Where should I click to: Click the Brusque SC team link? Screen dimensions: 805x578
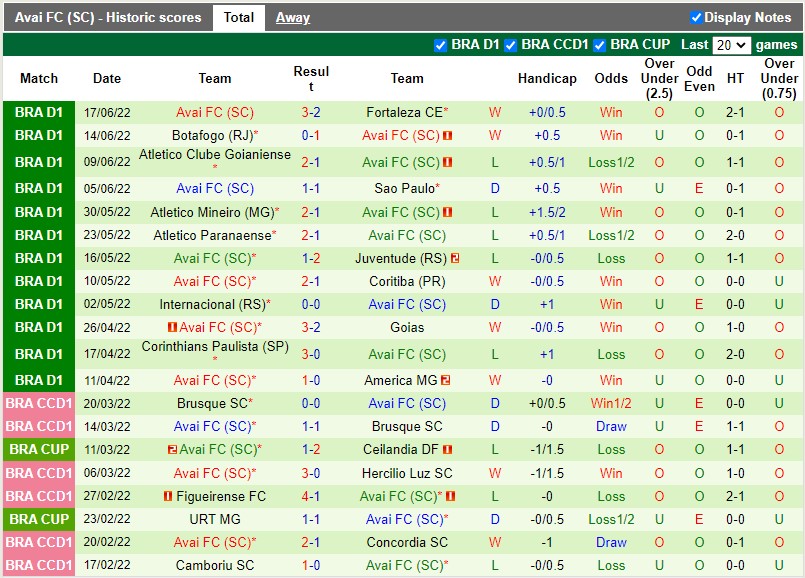407,425
